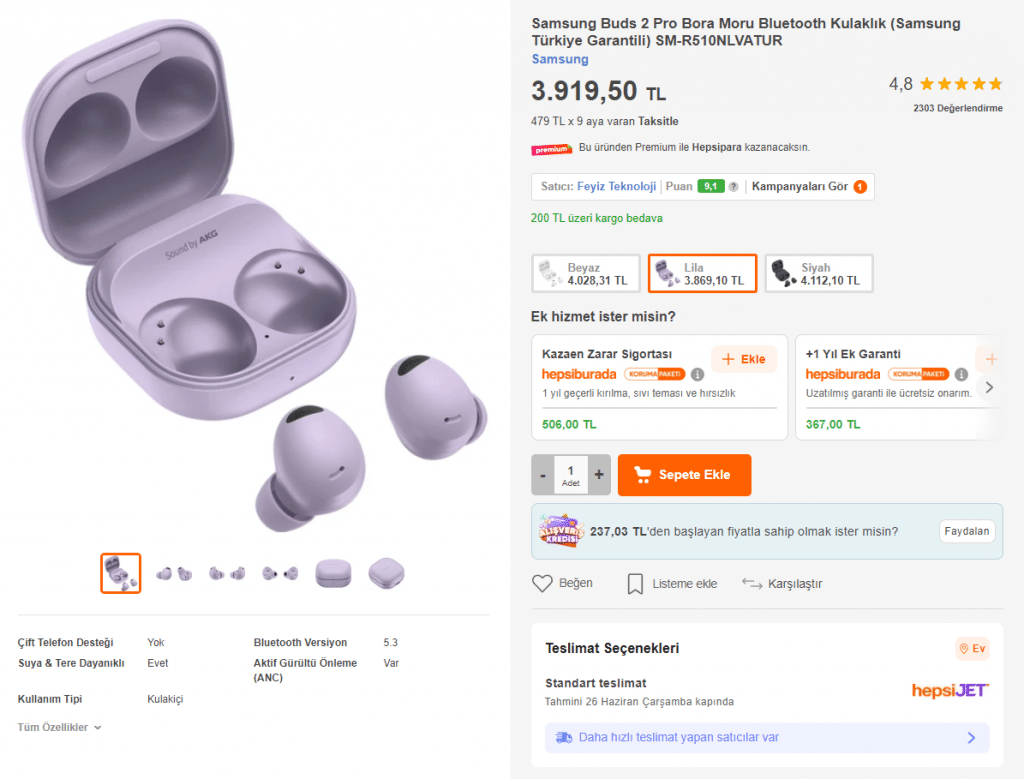Viewport: 1024px width, 779px height.
Task: Click the star rating icons
Action: (961, 84)
